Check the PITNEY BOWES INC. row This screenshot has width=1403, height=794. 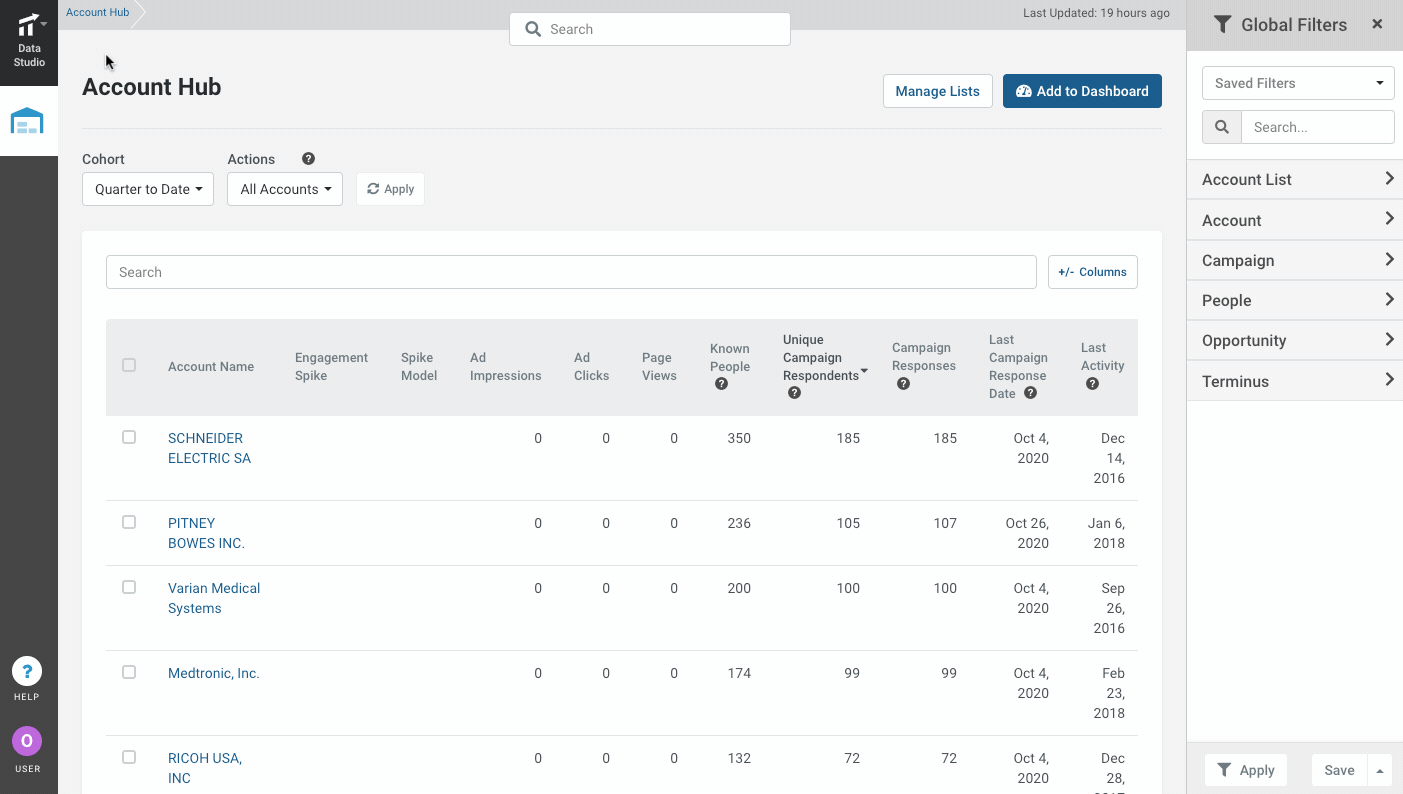[x=129, y=522]
